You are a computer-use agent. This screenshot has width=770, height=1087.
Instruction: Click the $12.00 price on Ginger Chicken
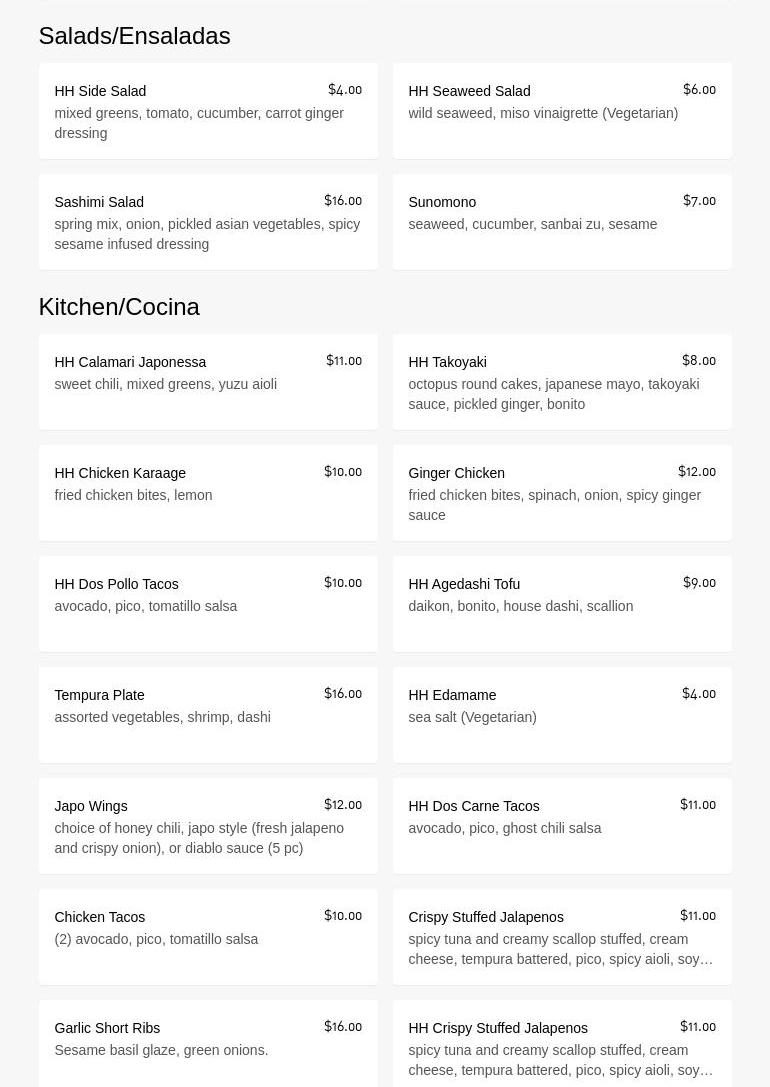point(697,472)
